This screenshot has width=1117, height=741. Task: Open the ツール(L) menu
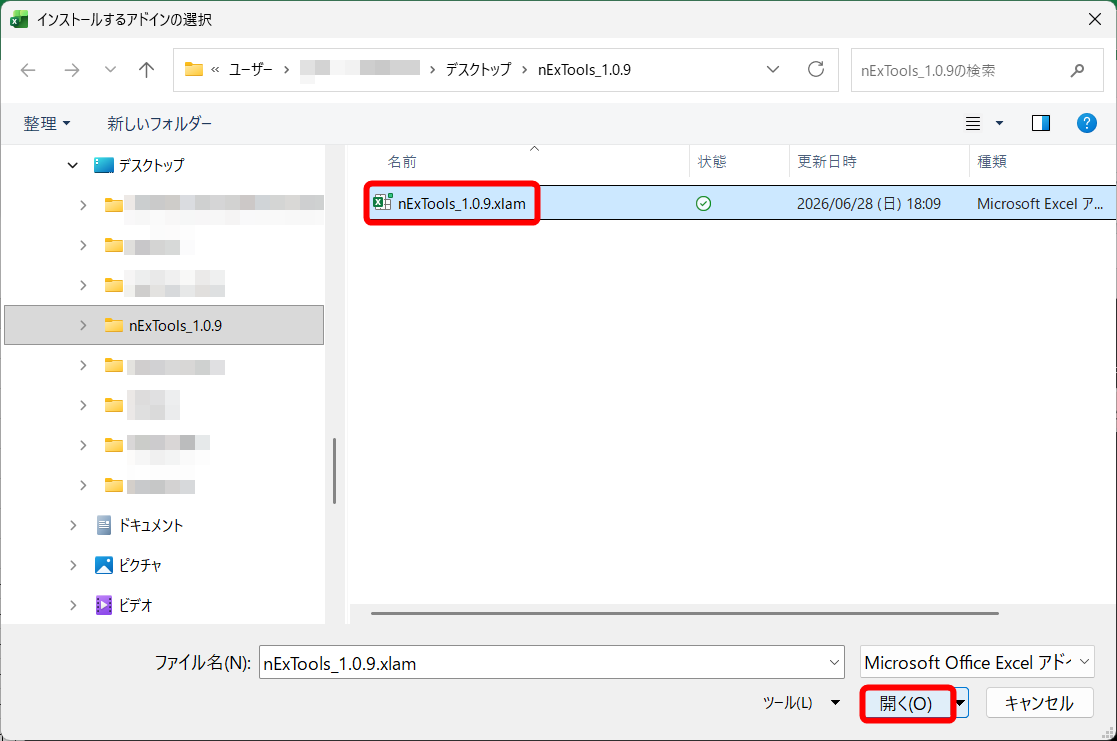click(x=801, y=703)
